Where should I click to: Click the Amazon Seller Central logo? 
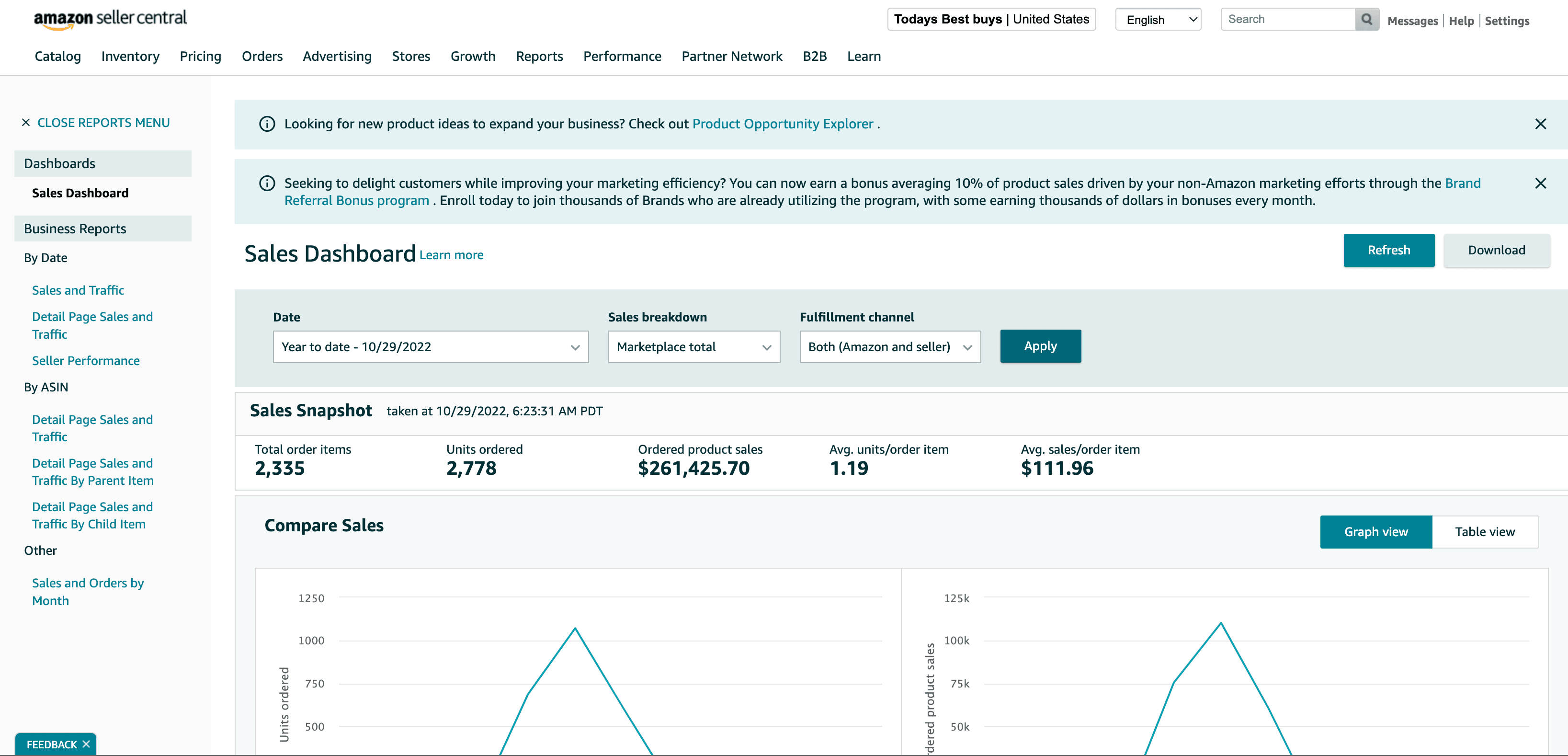point(110,19)
